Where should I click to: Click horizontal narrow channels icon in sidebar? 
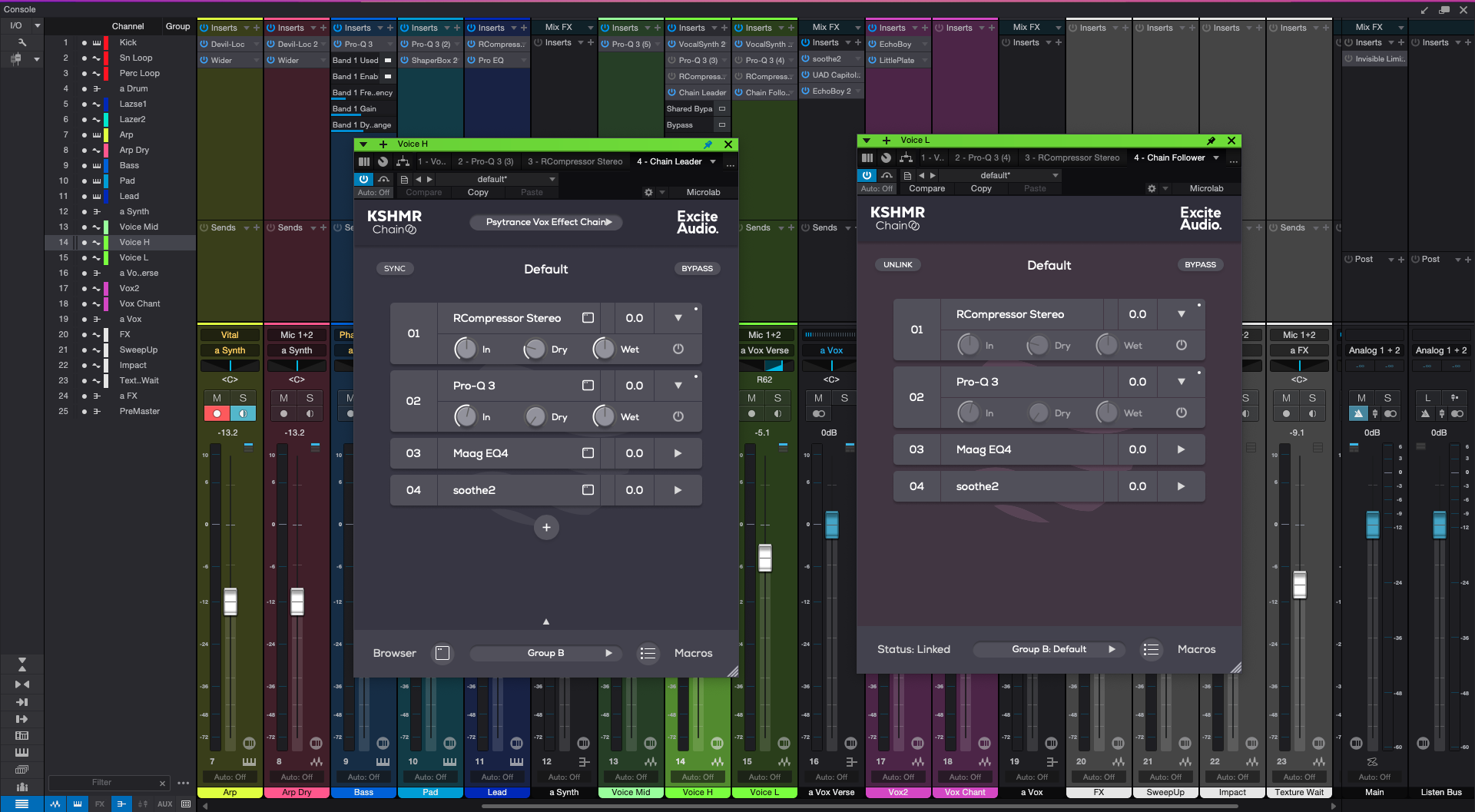point(22,684)
